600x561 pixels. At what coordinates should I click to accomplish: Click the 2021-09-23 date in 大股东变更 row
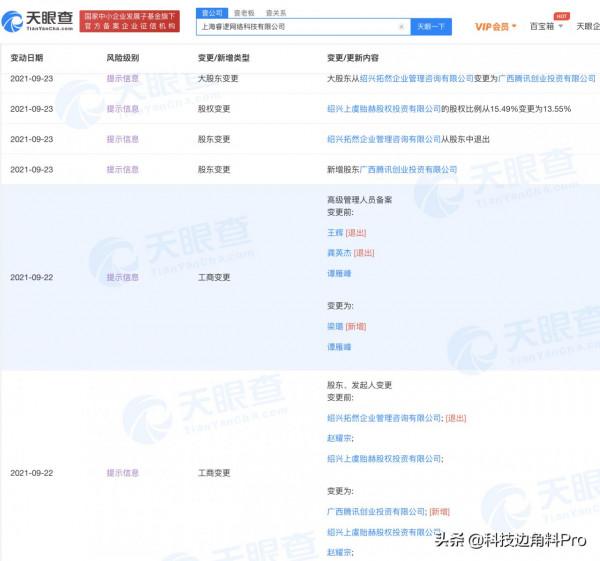pyautogui.click(x=32, y=78)
